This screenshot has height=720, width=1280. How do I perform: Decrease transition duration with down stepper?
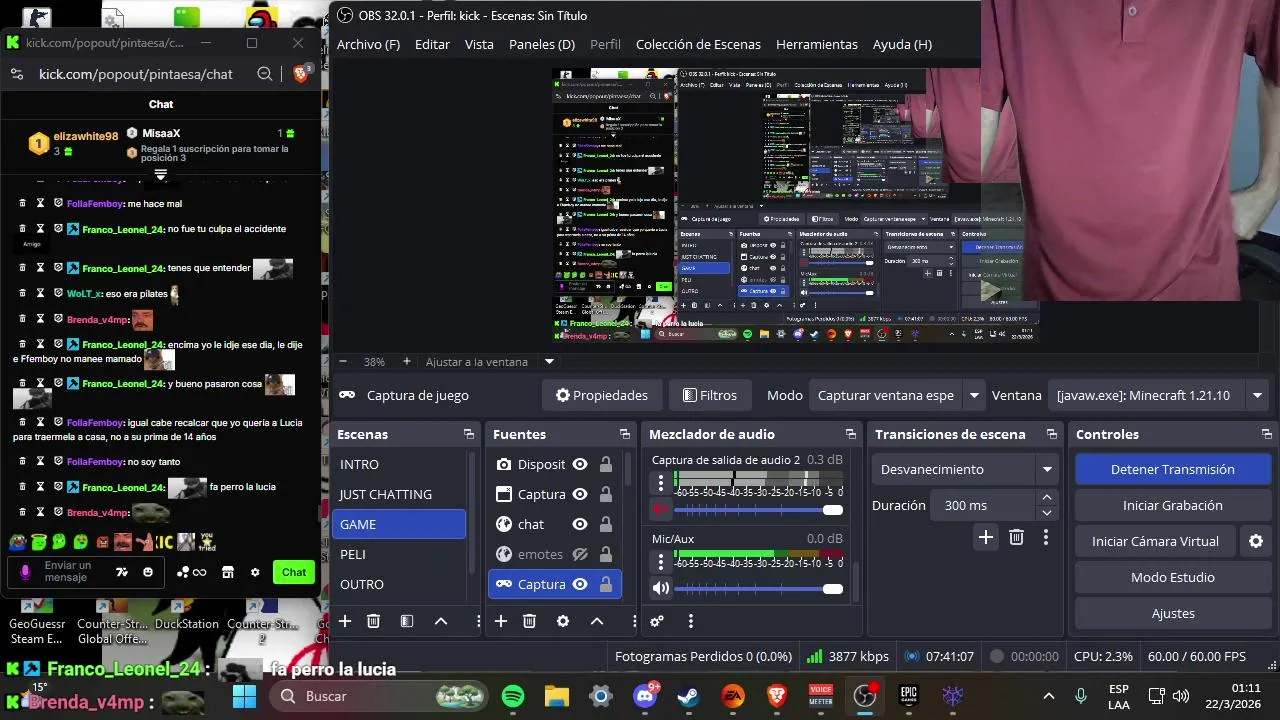[x=1047, y=513]
